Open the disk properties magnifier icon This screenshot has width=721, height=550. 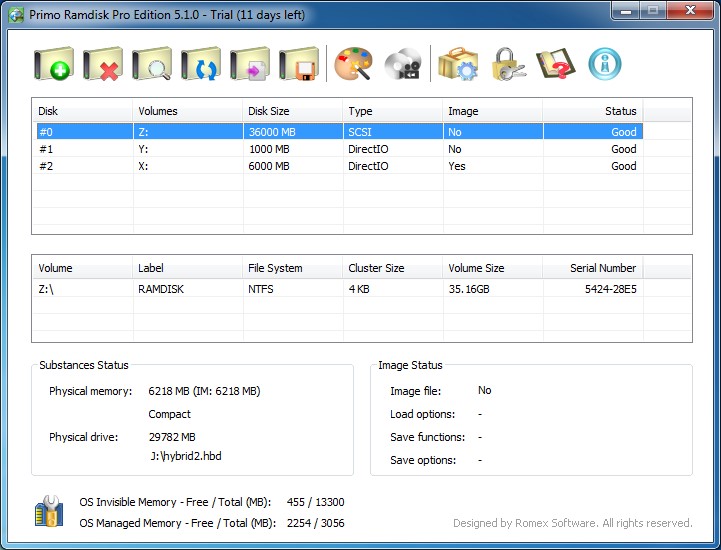point(152,64)
